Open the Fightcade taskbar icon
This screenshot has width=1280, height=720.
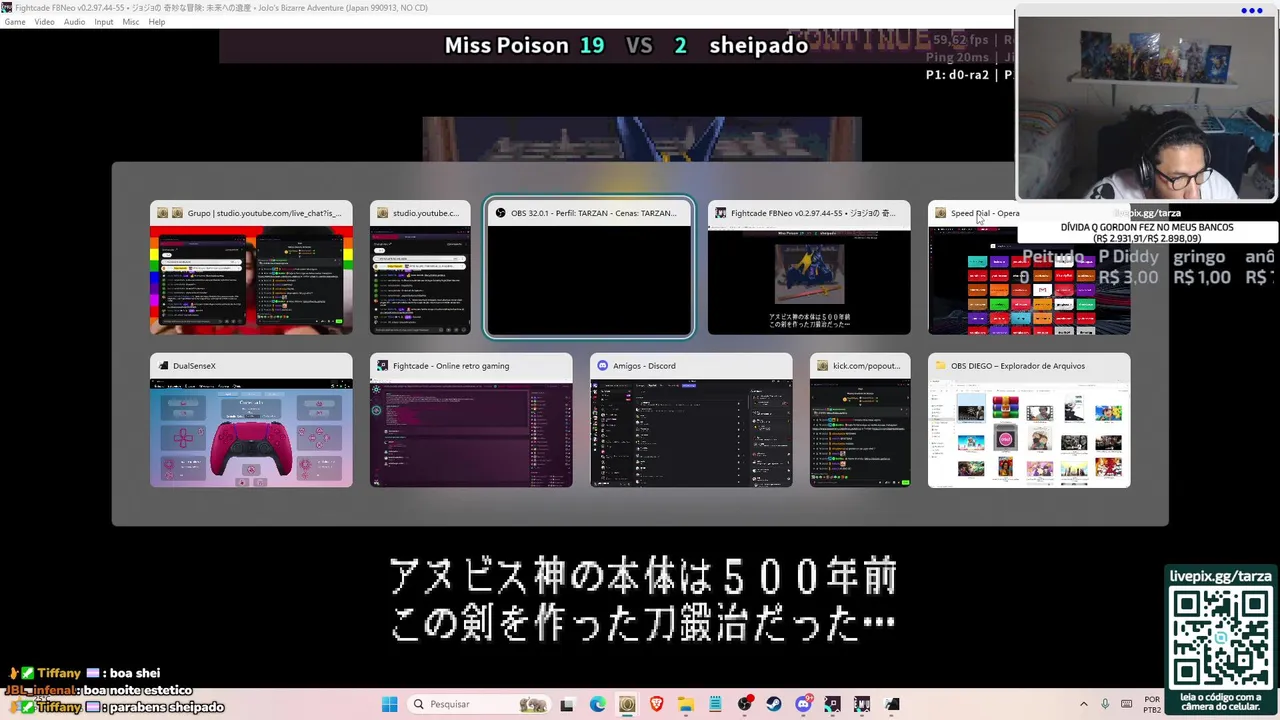(x=832, y=704)
